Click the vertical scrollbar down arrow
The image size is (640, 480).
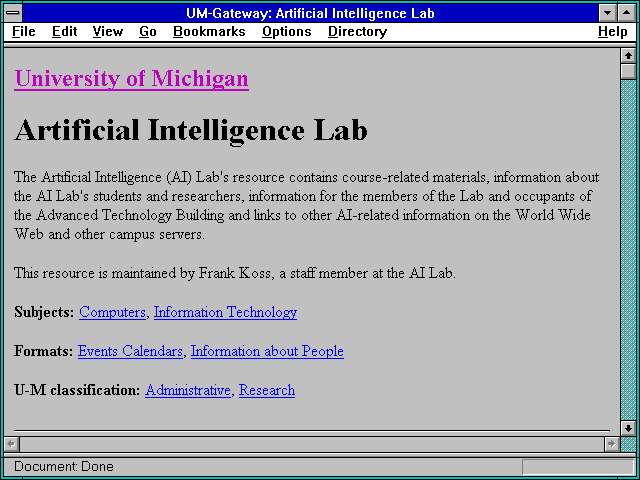tap(628, 429)
